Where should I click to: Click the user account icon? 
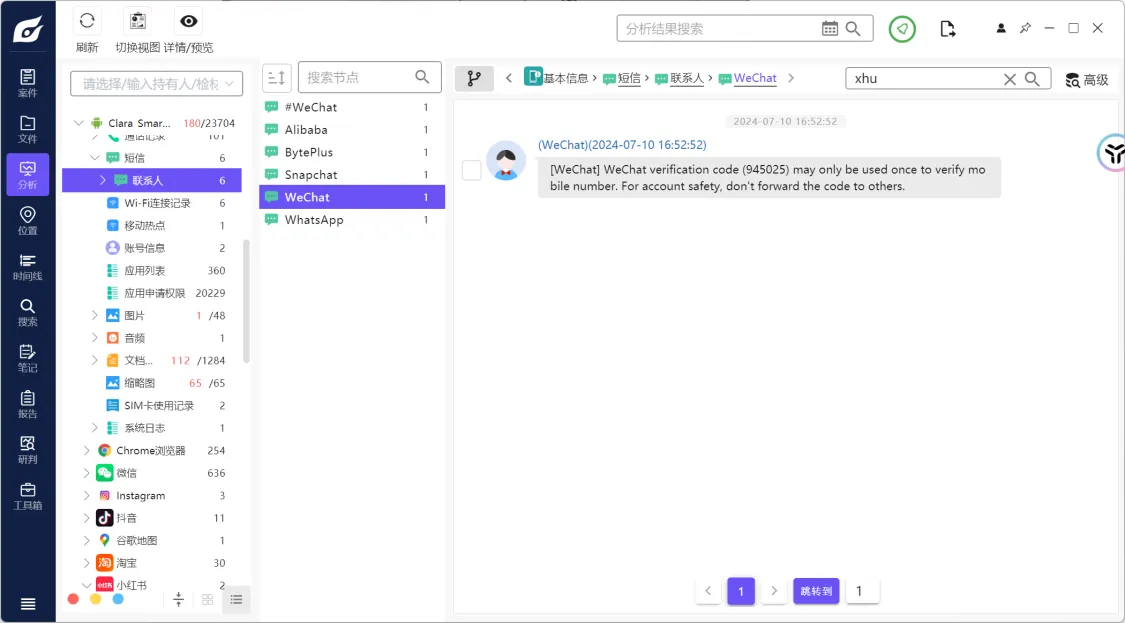pos(1001,28)
